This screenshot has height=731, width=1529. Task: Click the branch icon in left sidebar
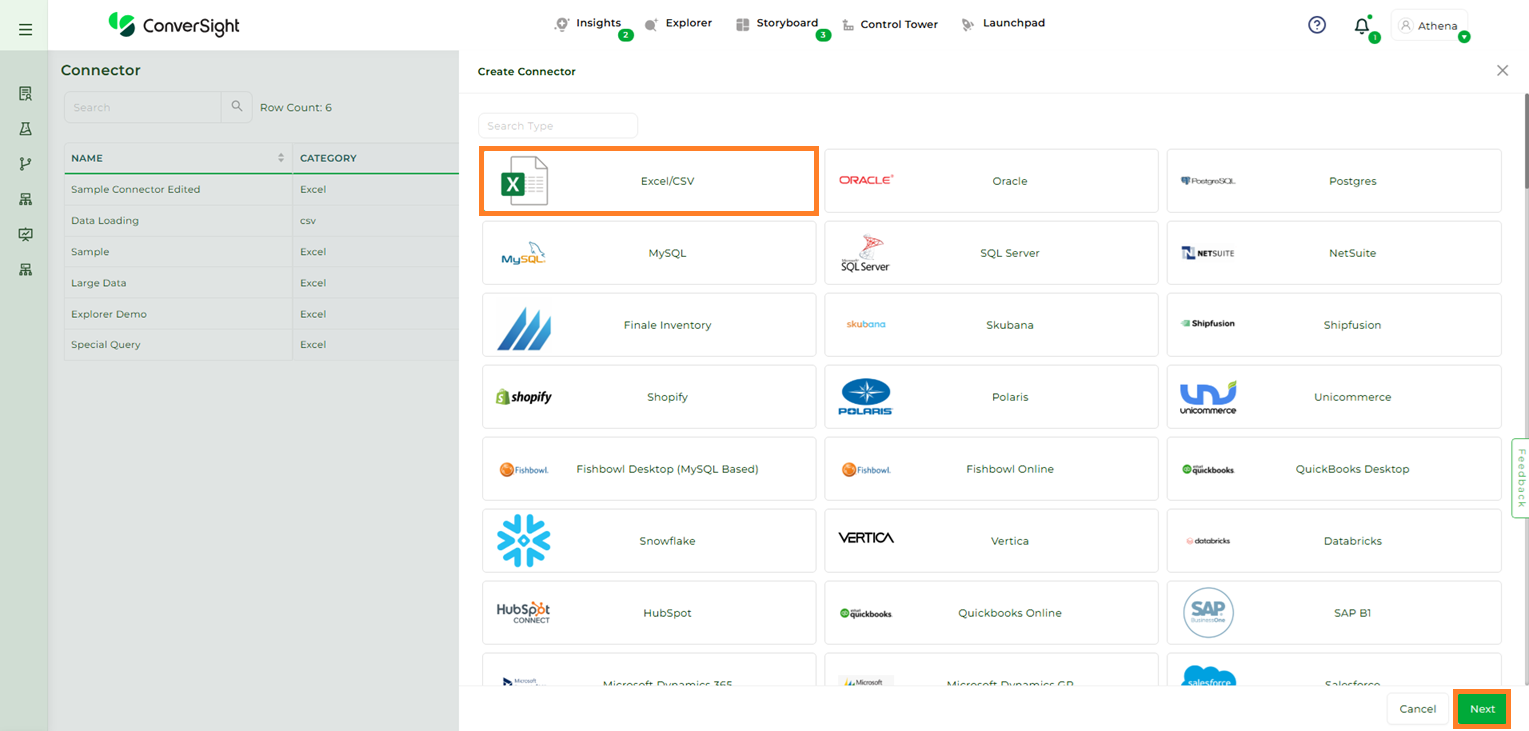(x=25, y=164)
